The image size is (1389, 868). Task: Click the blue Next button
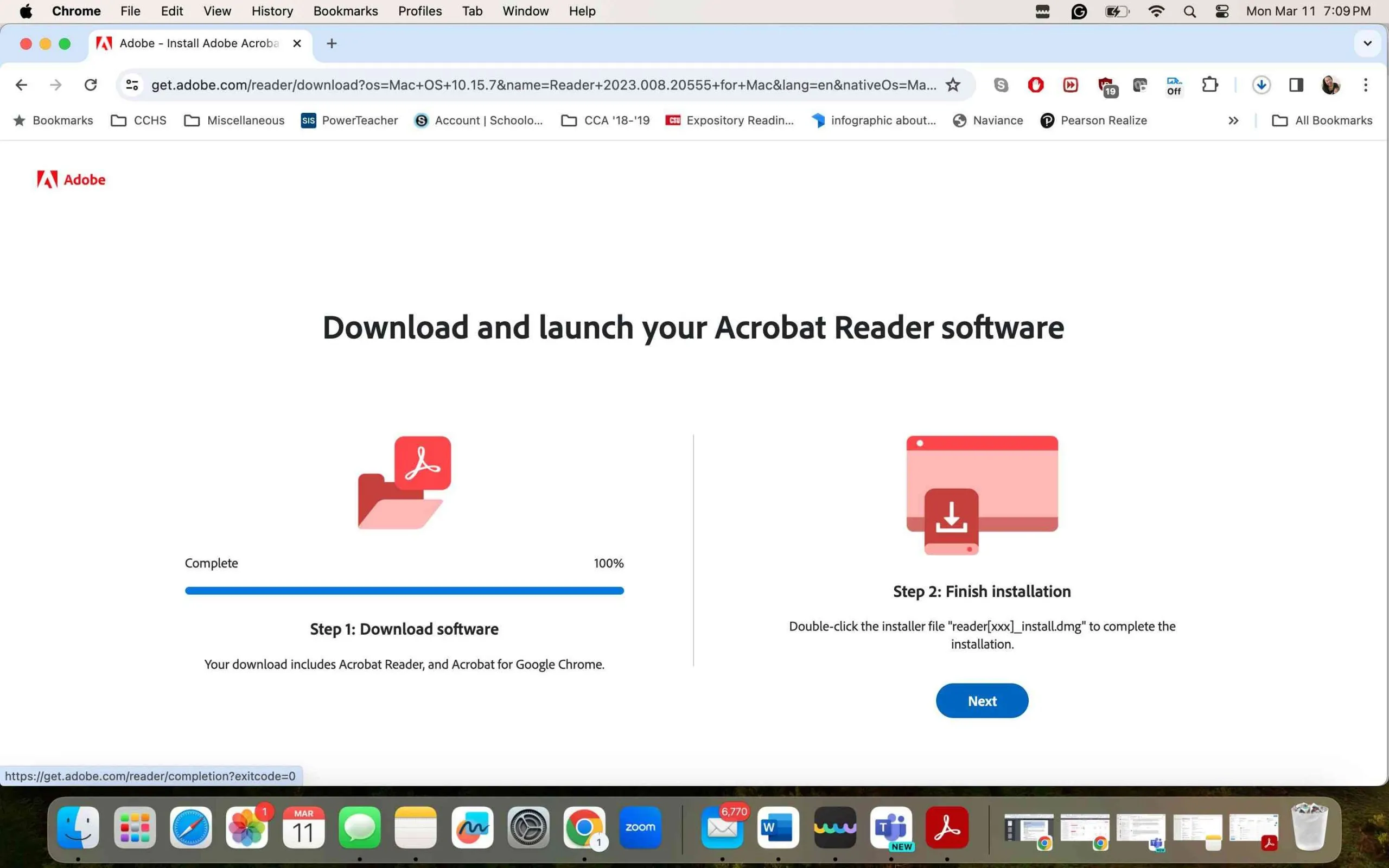pos(982,700)
